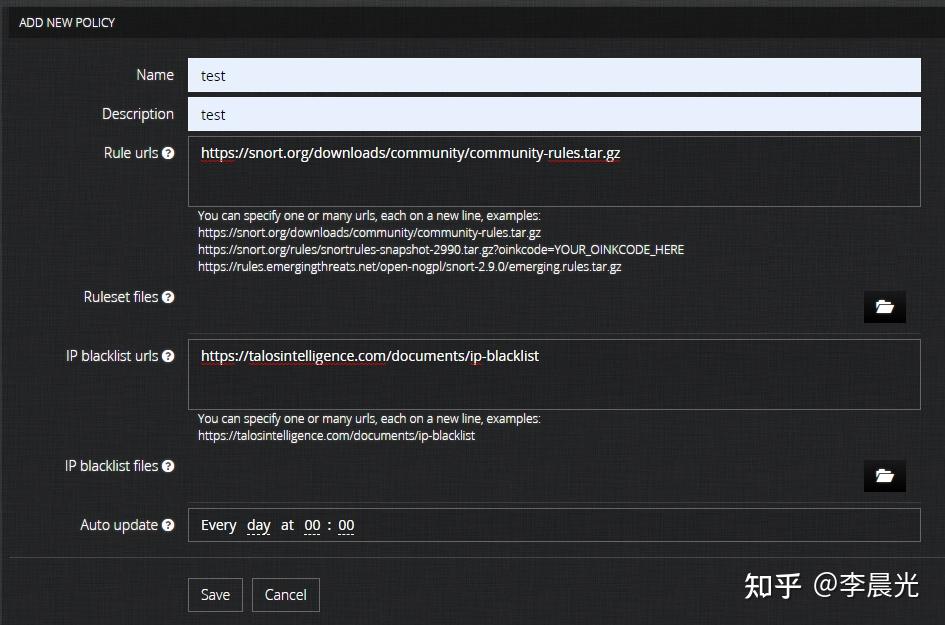Viewport: 945px width, 625px height.
Task: Click the Name input containing 'test'
Action: (x=553, y=74)
